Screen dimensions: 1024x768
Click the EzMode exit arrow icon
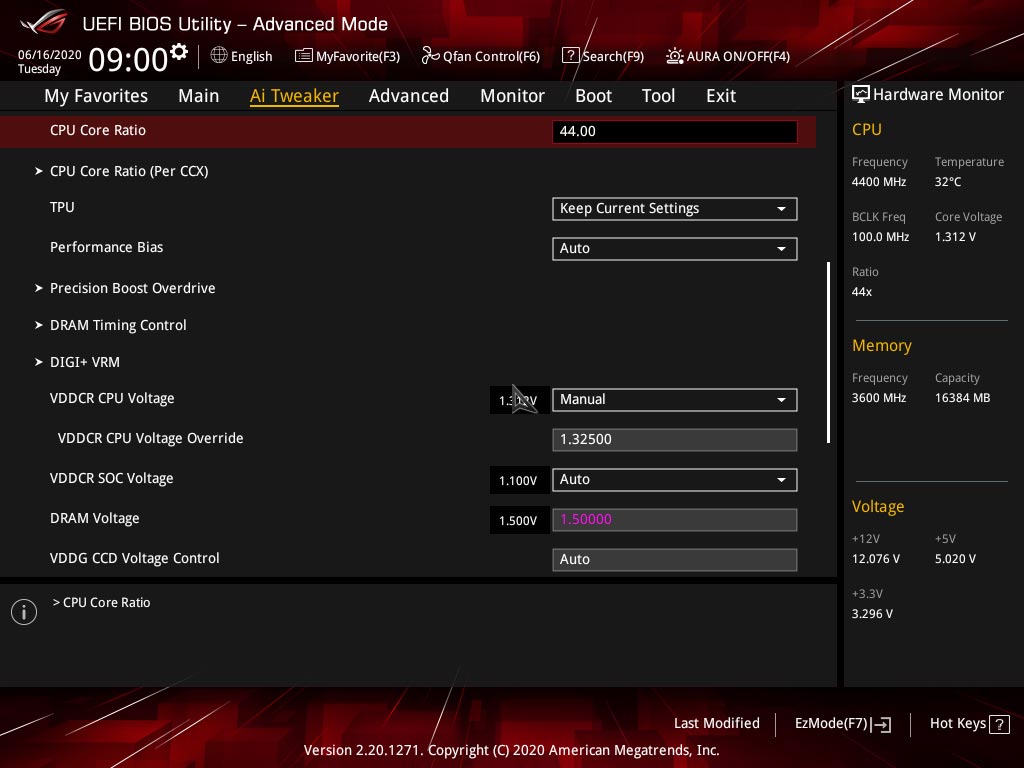pyautogui.click(x=882, y=724)
